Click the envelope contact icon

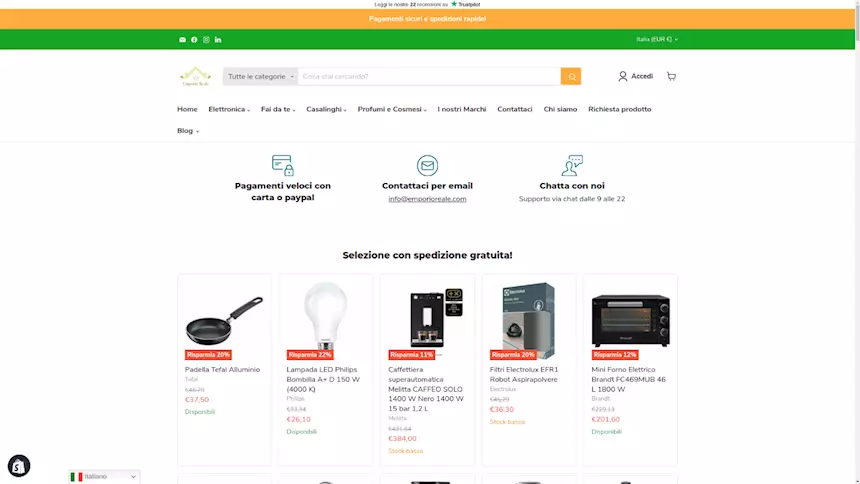pyautogui.click(x=427, y=165)
